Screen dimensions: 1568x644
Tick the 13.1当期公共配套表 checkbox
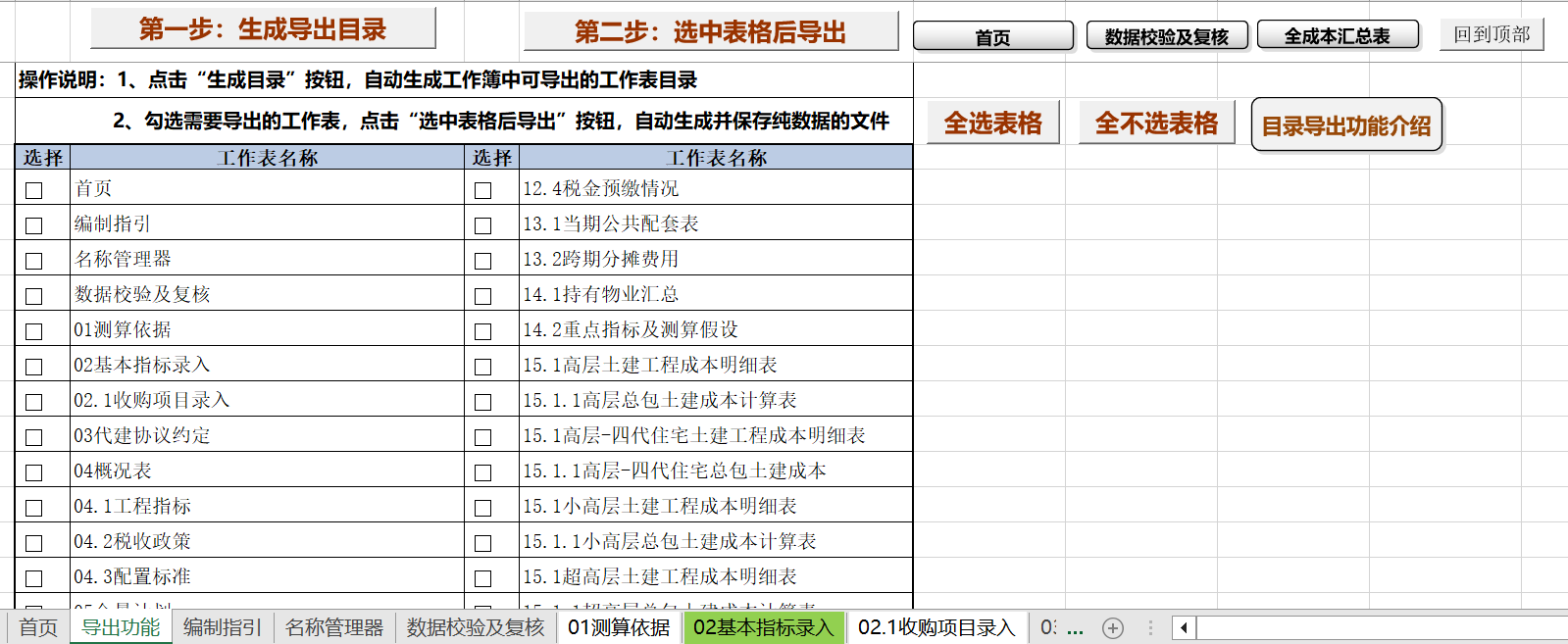(482, 225)
